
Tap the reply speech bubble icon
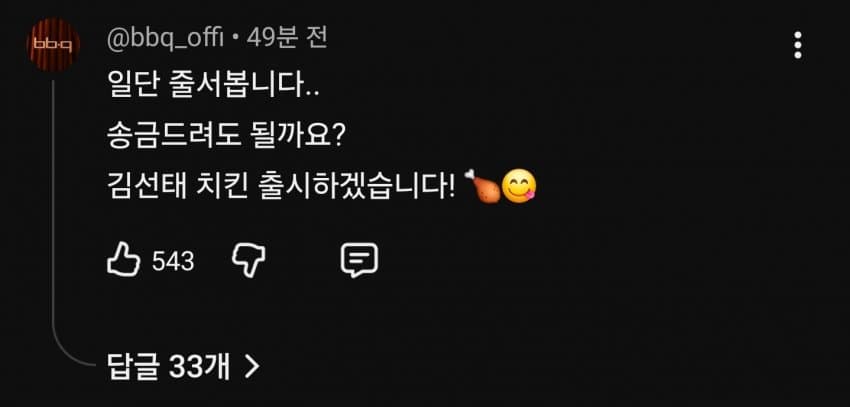point(359,261)
